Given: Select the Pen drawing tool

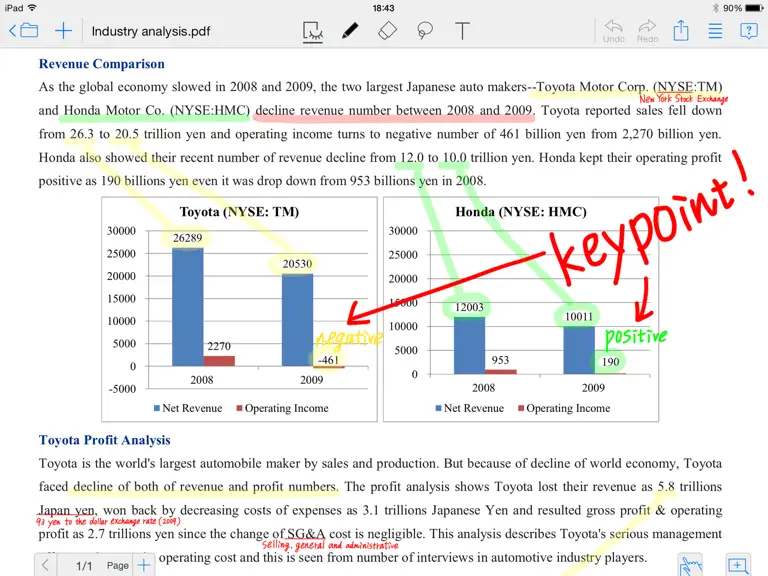Looking at the screenshot, I should click(350, 31).
